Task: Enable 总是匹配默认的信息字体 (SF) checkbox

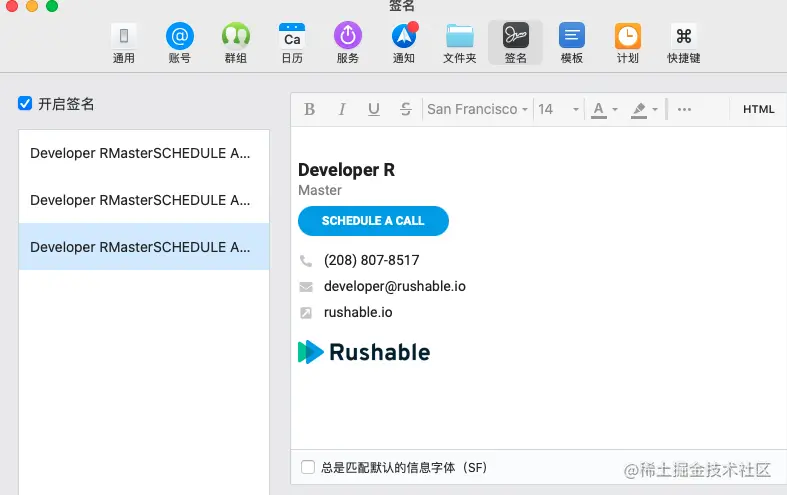Action: click(308, 467)
